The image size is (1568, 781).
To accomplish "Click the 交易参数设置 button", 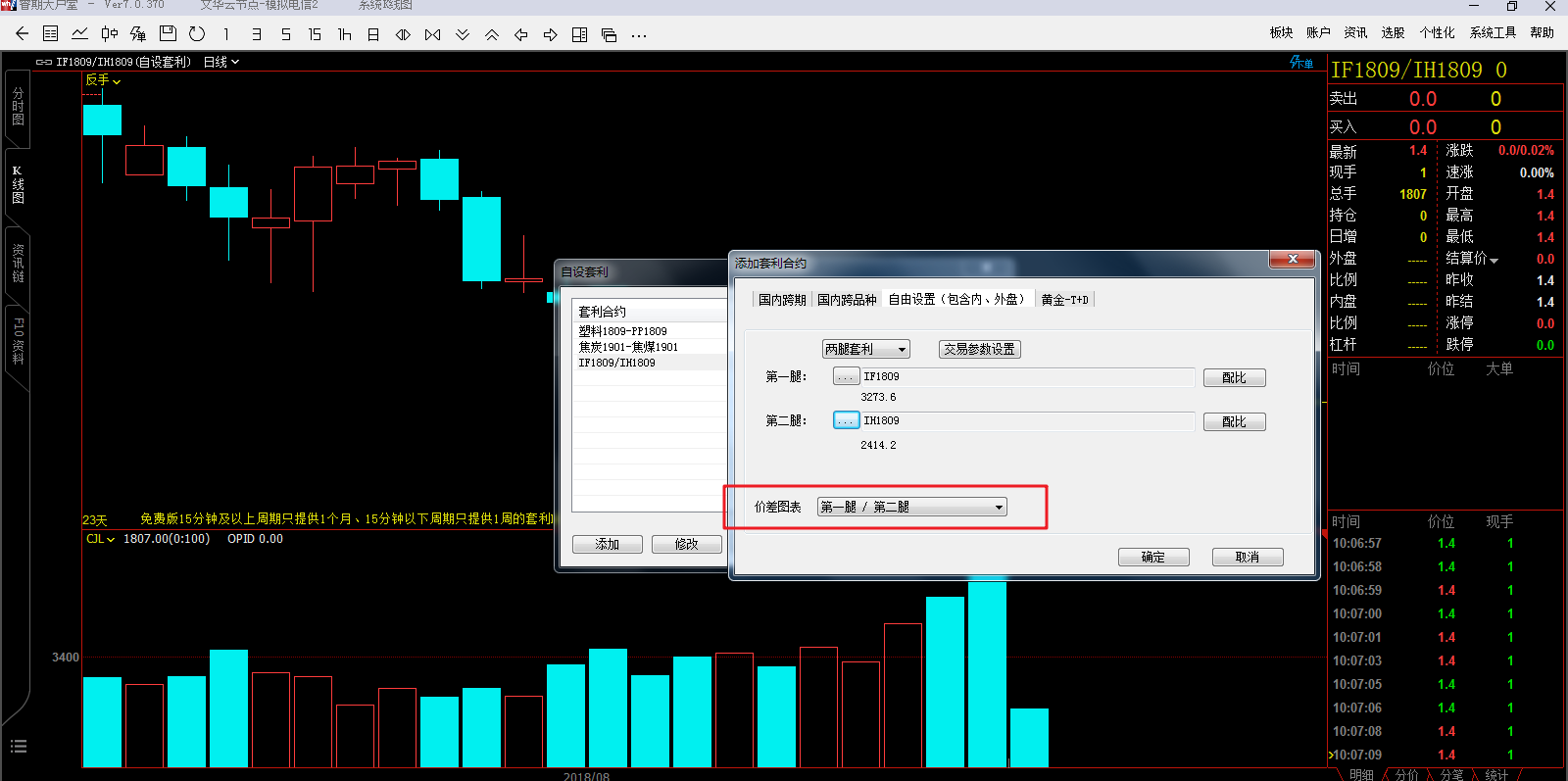I will tap(979, 350).
